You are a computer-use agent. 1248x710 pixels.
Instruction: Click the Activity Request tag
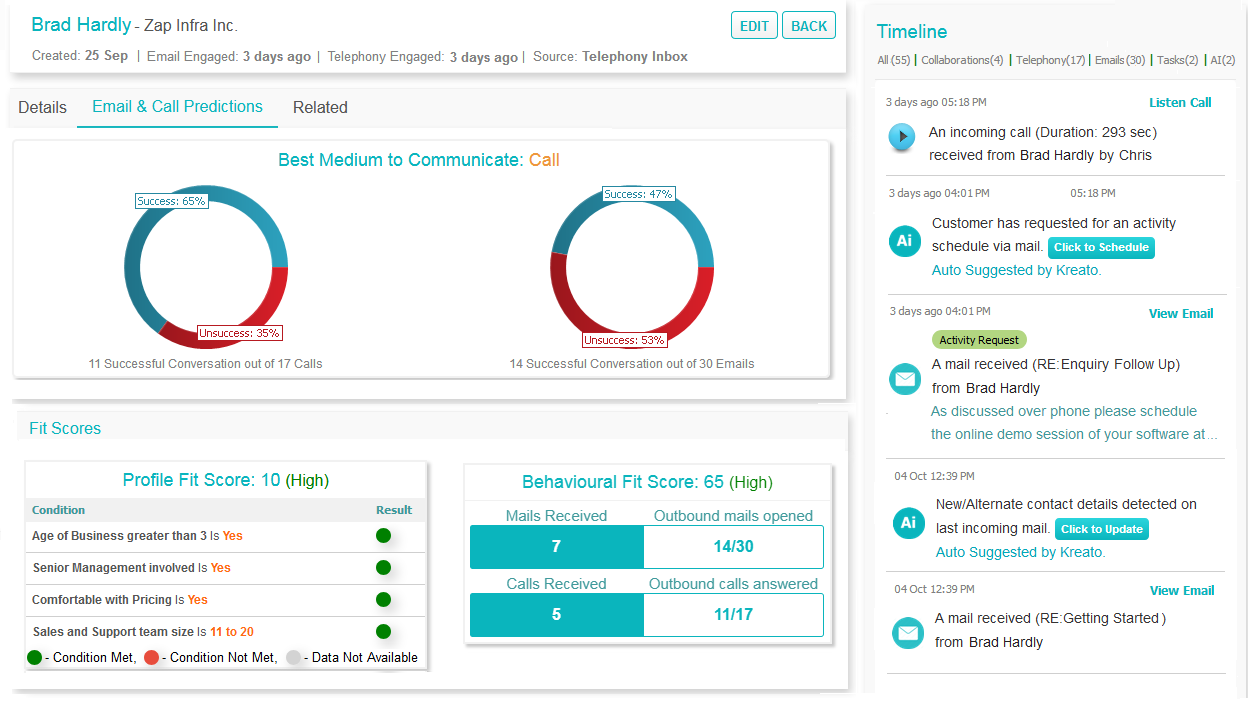979,340
